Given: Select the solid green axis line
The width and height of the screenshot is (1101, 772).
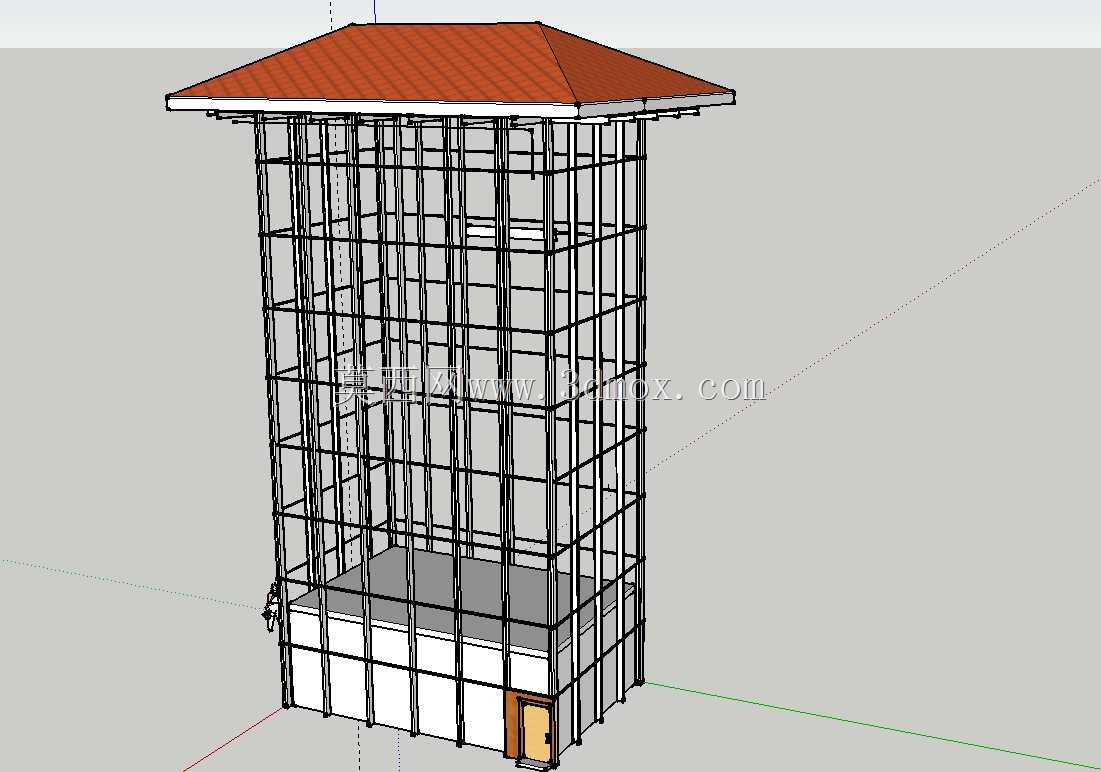Looking at the screenshot, I should point(871,725).
